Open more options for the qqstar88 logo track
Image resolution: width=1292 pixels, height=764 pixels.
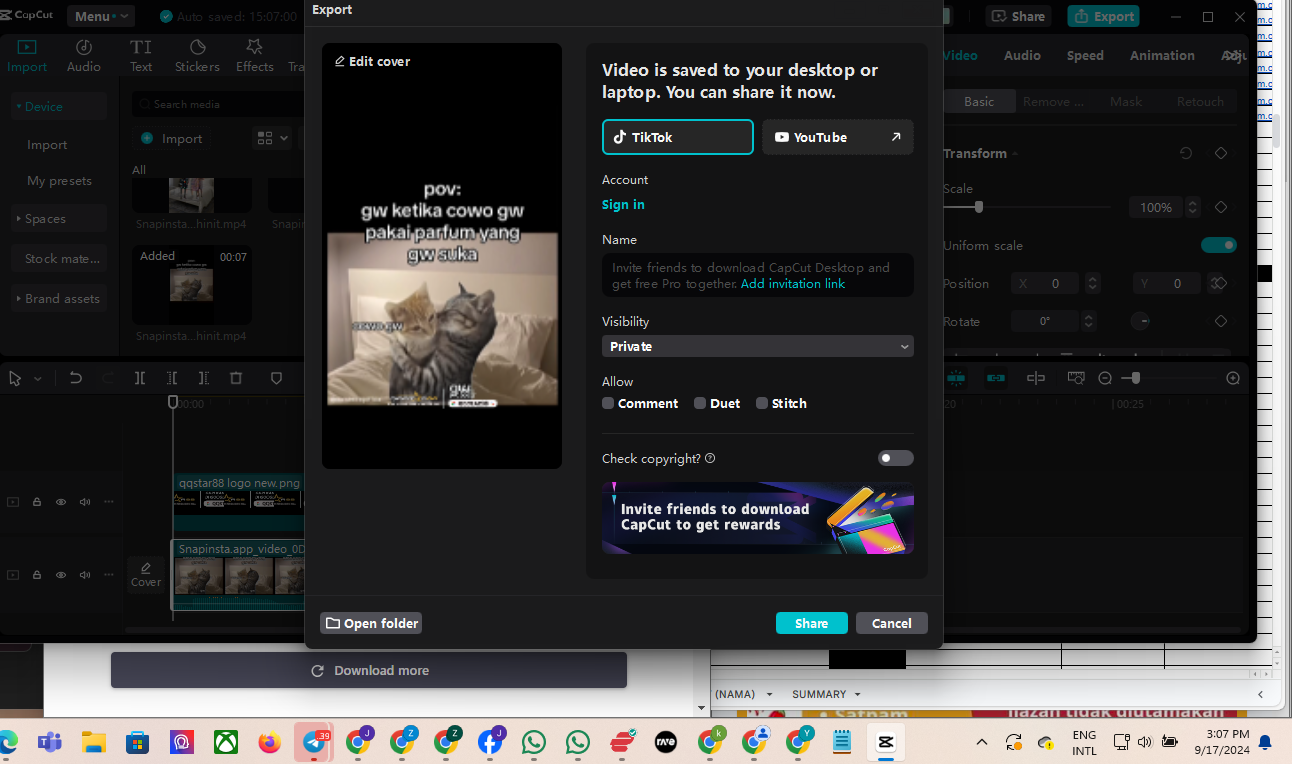coord(109,502)
